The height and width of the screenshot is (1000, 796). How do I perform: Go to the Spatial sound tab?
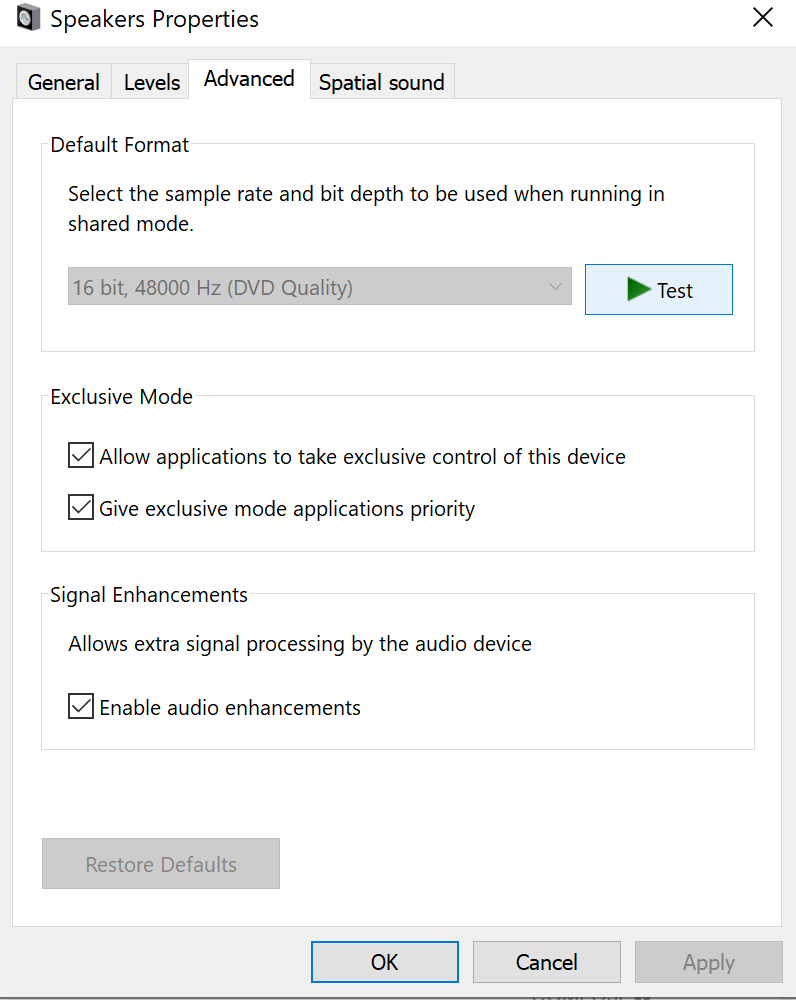coord(382,82)
